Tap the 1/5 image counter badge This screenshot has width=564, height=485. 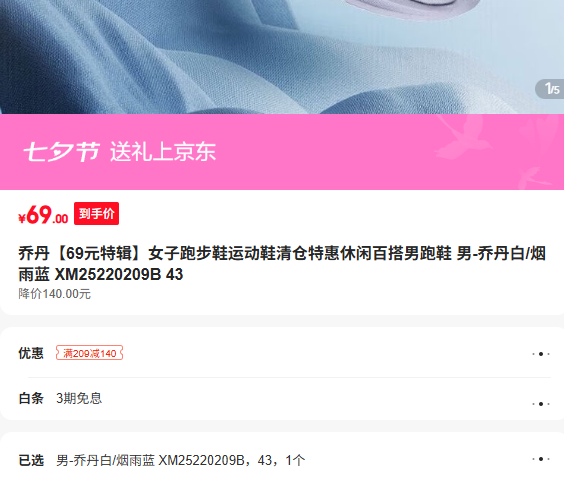coord(550,89)
